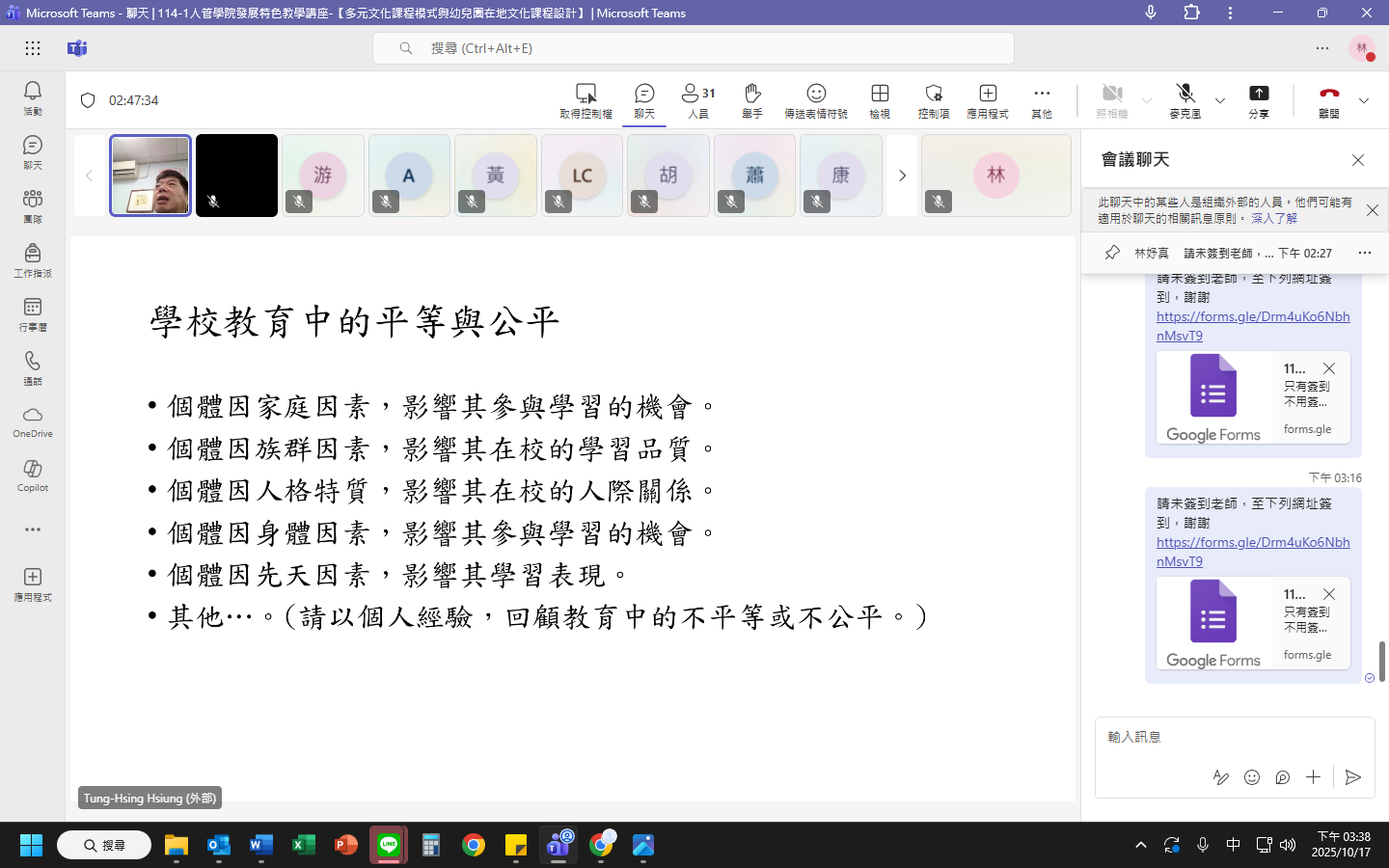Click the Share screen icon

click(1259, 99)
